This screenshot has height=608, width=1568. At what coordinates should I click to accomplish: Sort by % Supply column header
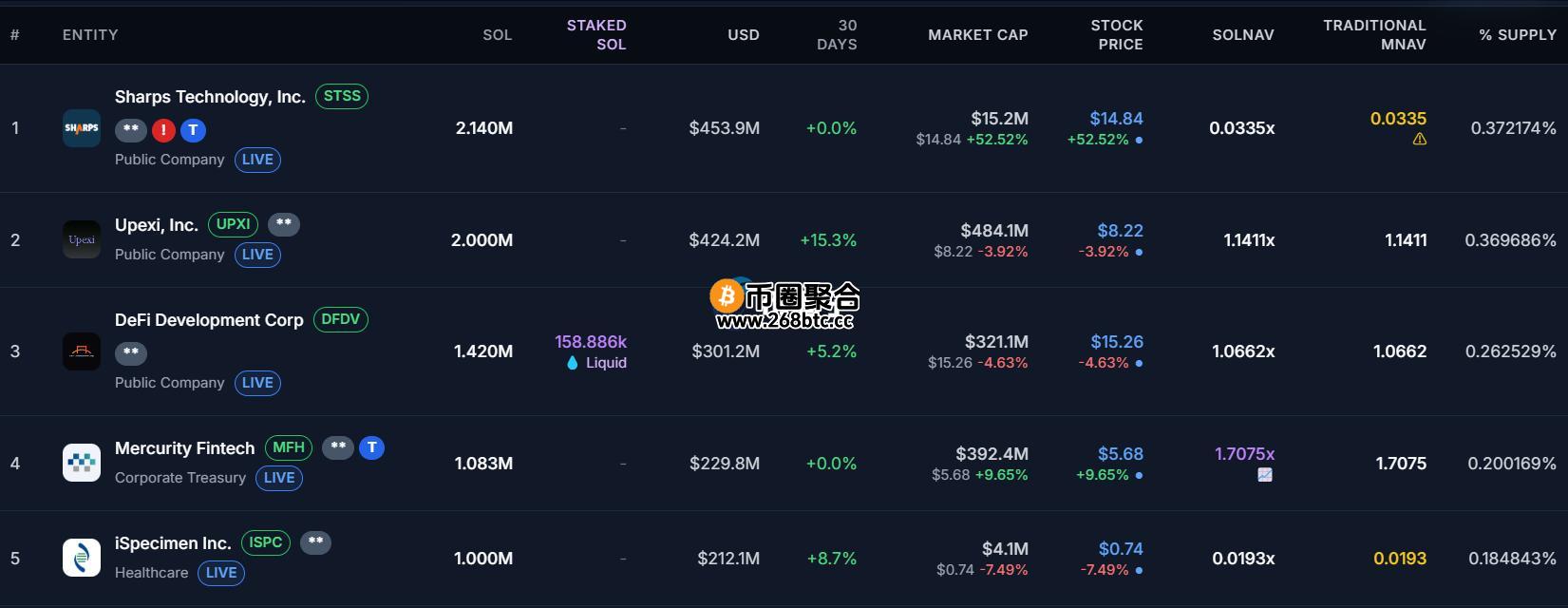pos(1518,35)
